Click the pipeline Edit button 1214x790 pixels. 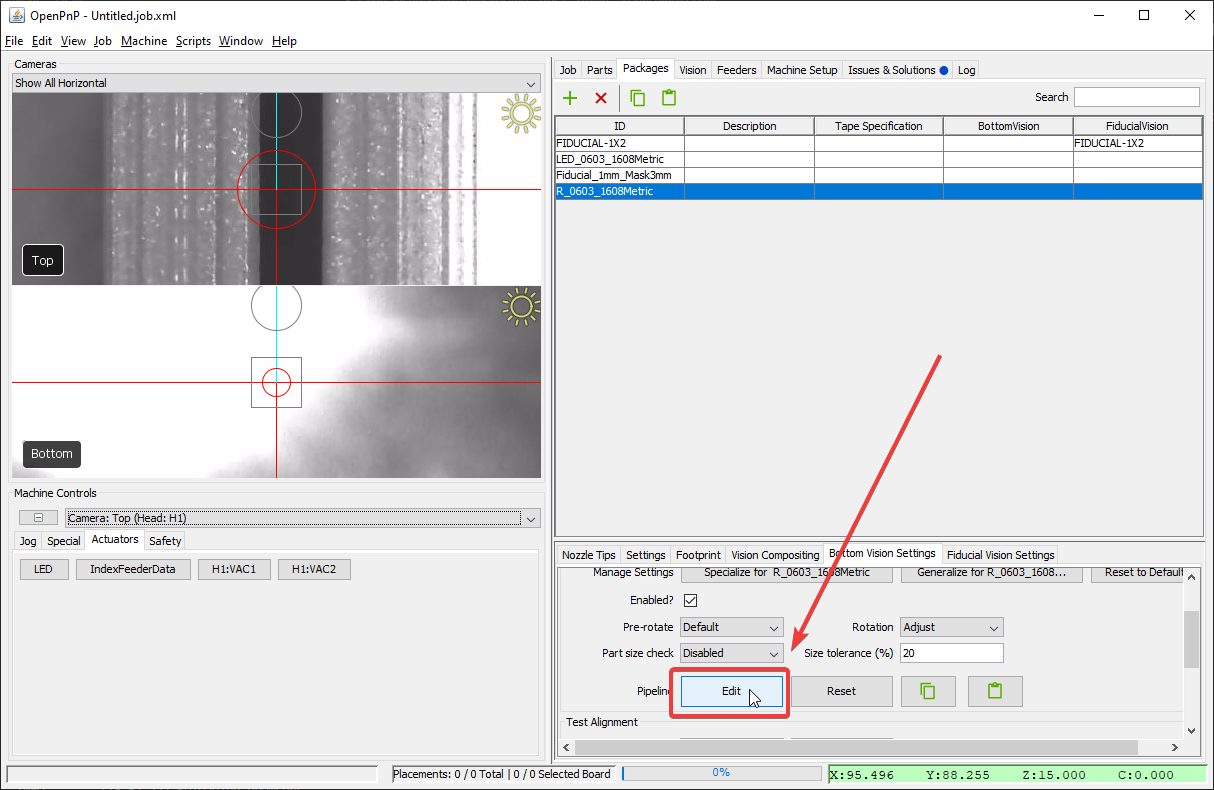(x=732, y=691)
